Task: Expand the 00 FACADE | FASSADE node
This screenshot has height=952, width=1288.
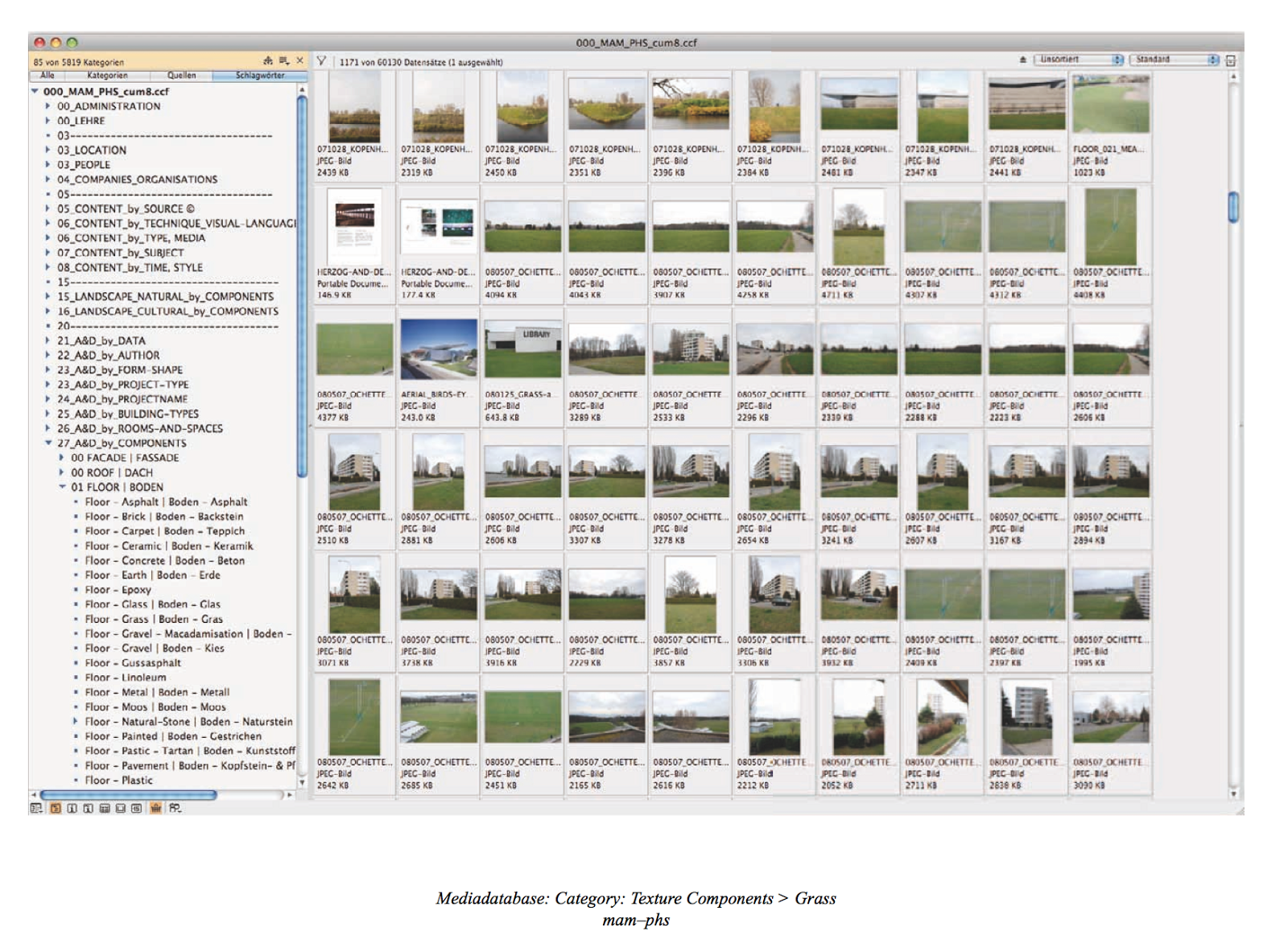Action: coord(61,458)
